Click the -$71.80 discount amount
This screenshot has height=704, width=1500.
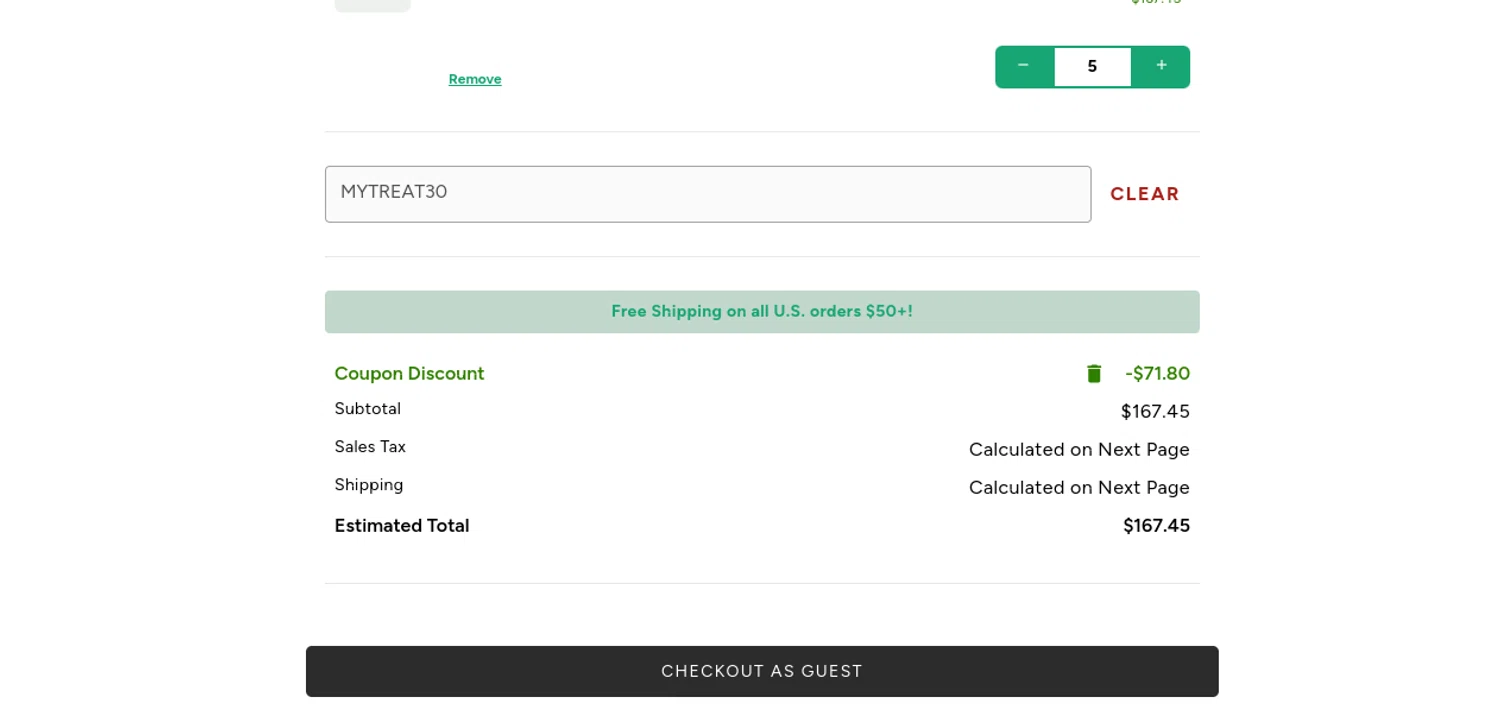pyautogui.click(x=1157, y=374)
